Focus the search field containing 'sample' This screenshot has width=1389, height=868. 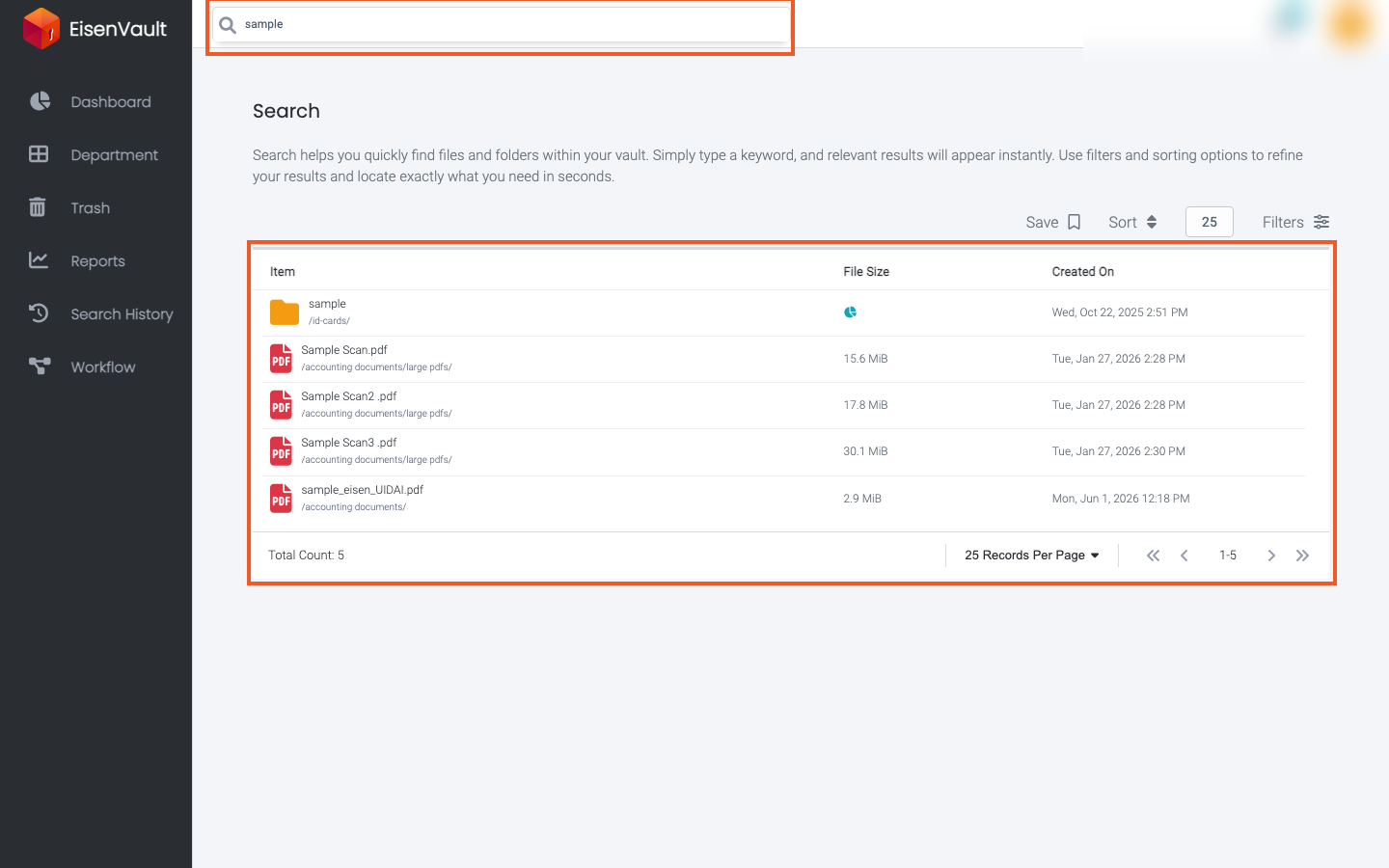click(x=500, y=25)
